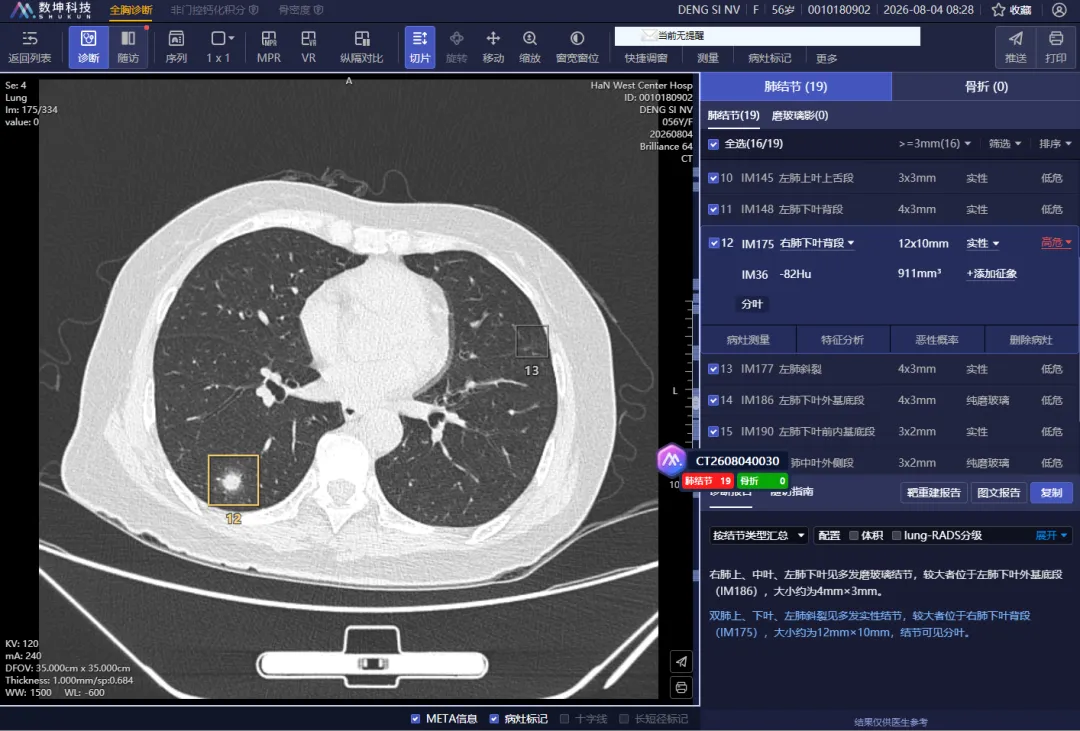This screenshot has width=1080, height=731.
Task: Select the 诊断 diagnosis mode icon
Action: tap(88, 47)
